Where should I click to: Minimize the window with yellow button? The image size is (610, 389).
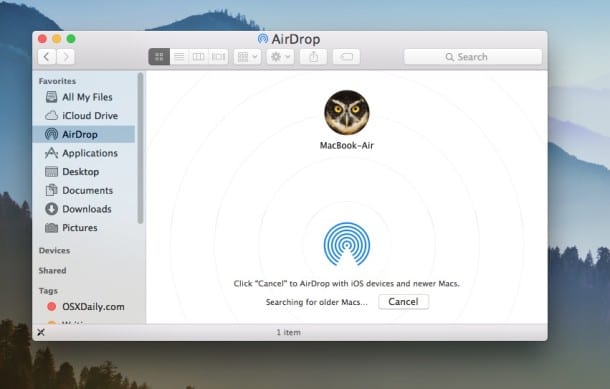(x=57, y=39)
